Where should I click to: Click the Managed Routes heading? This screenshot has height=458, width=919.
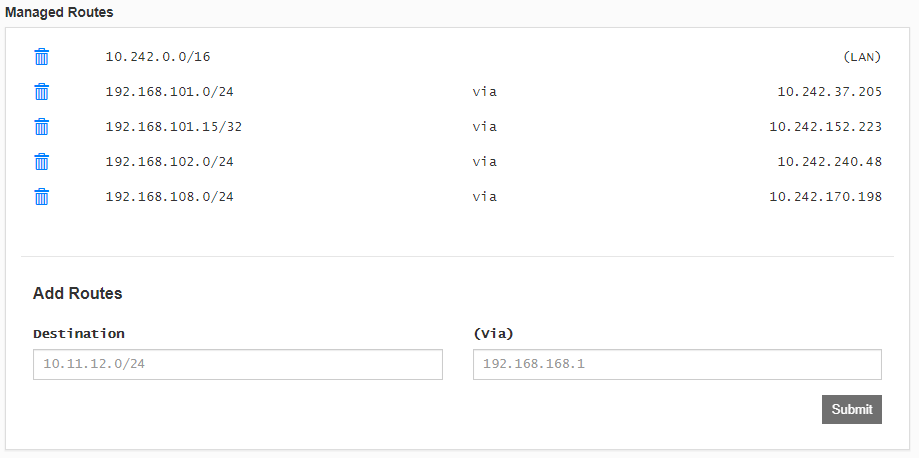coord(59,13)
